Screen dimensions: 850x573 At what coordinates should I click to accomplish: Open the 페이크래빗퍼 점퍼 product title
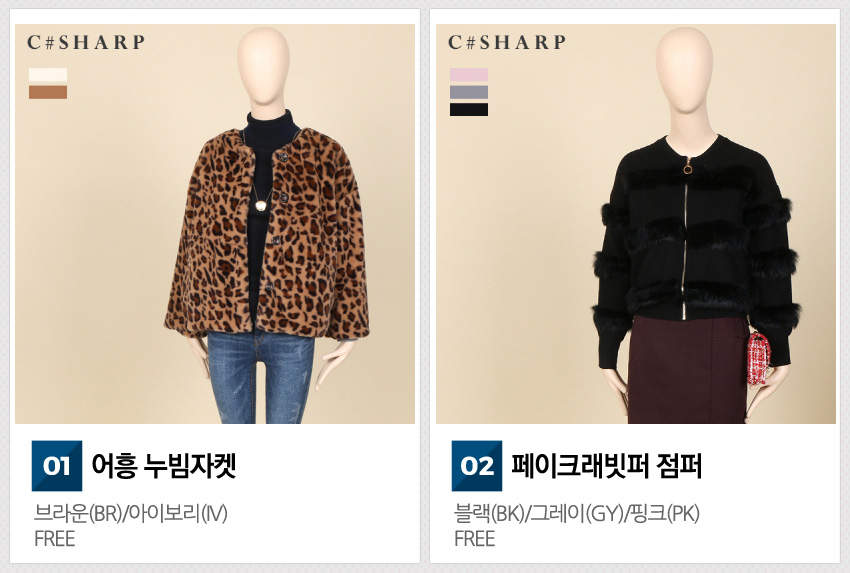pos(607,466)
